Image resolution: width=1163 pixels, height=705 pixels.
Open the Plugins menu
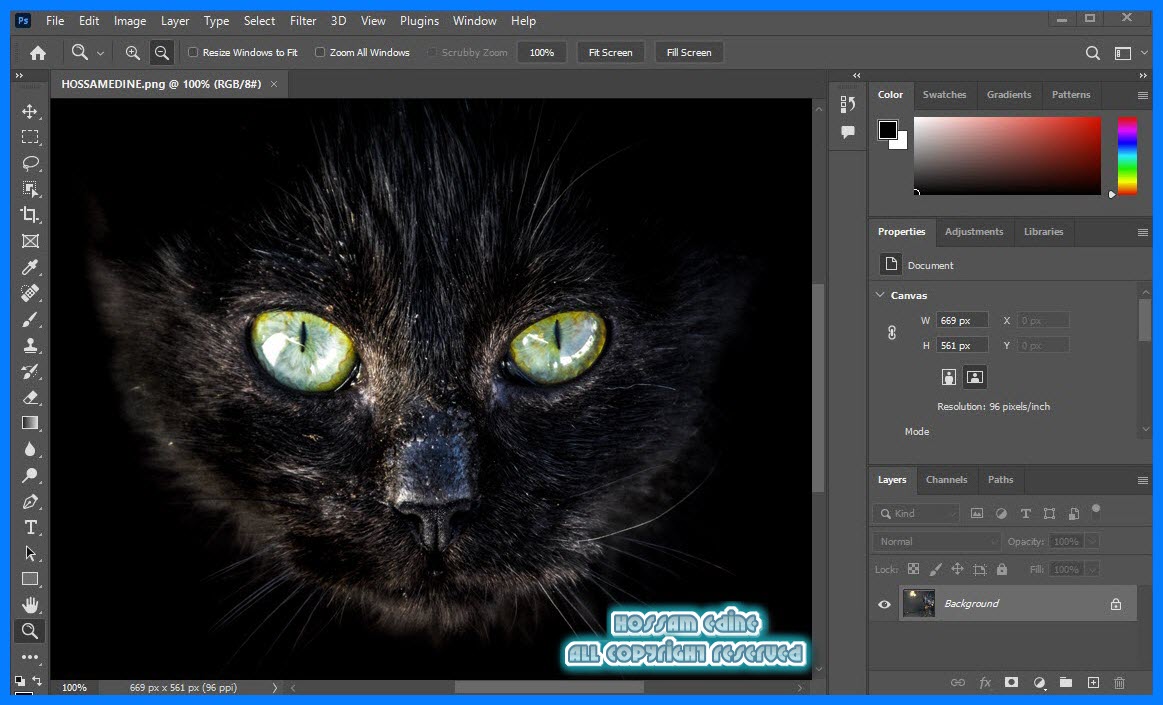coord(419,21)
